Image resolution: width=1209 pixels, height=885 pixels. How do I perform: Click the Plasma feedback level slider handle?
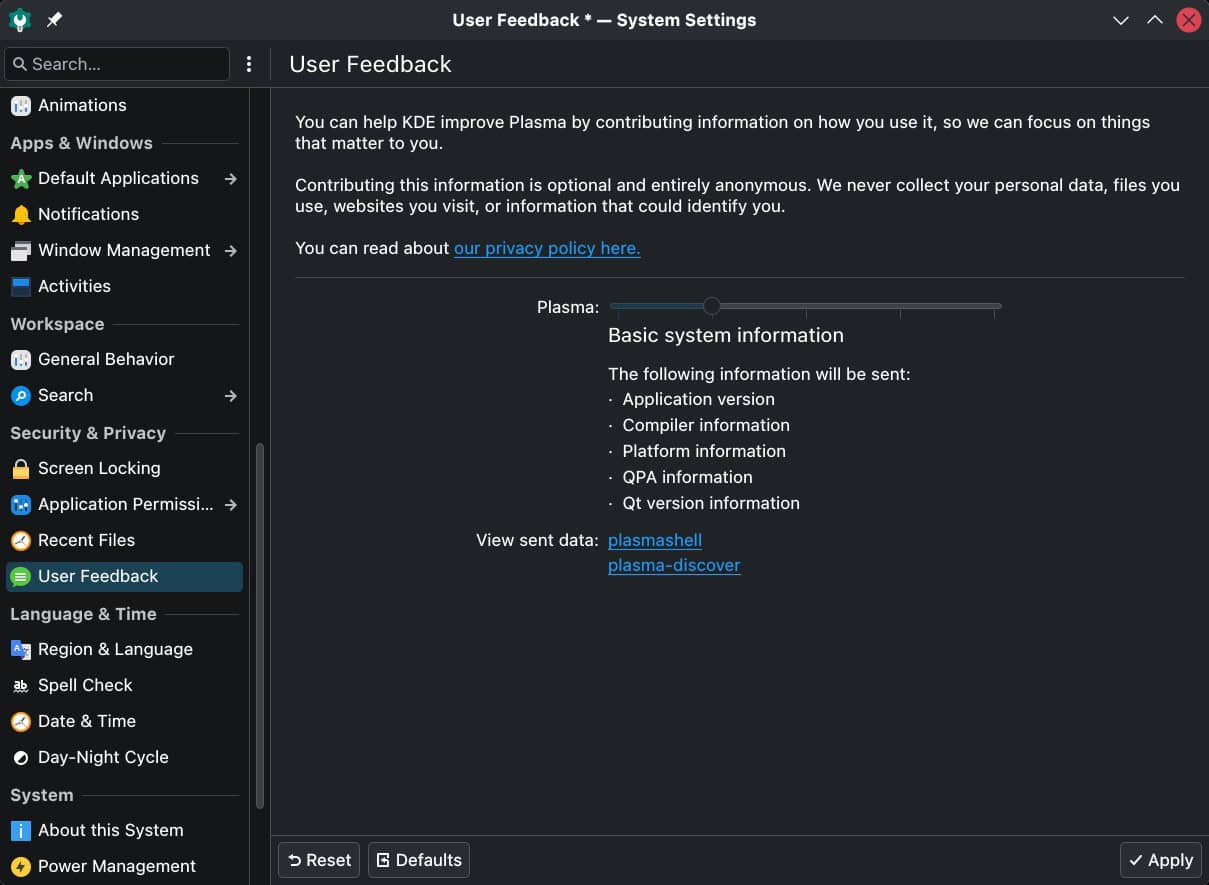pyautogui.click(x=711, y=306)
